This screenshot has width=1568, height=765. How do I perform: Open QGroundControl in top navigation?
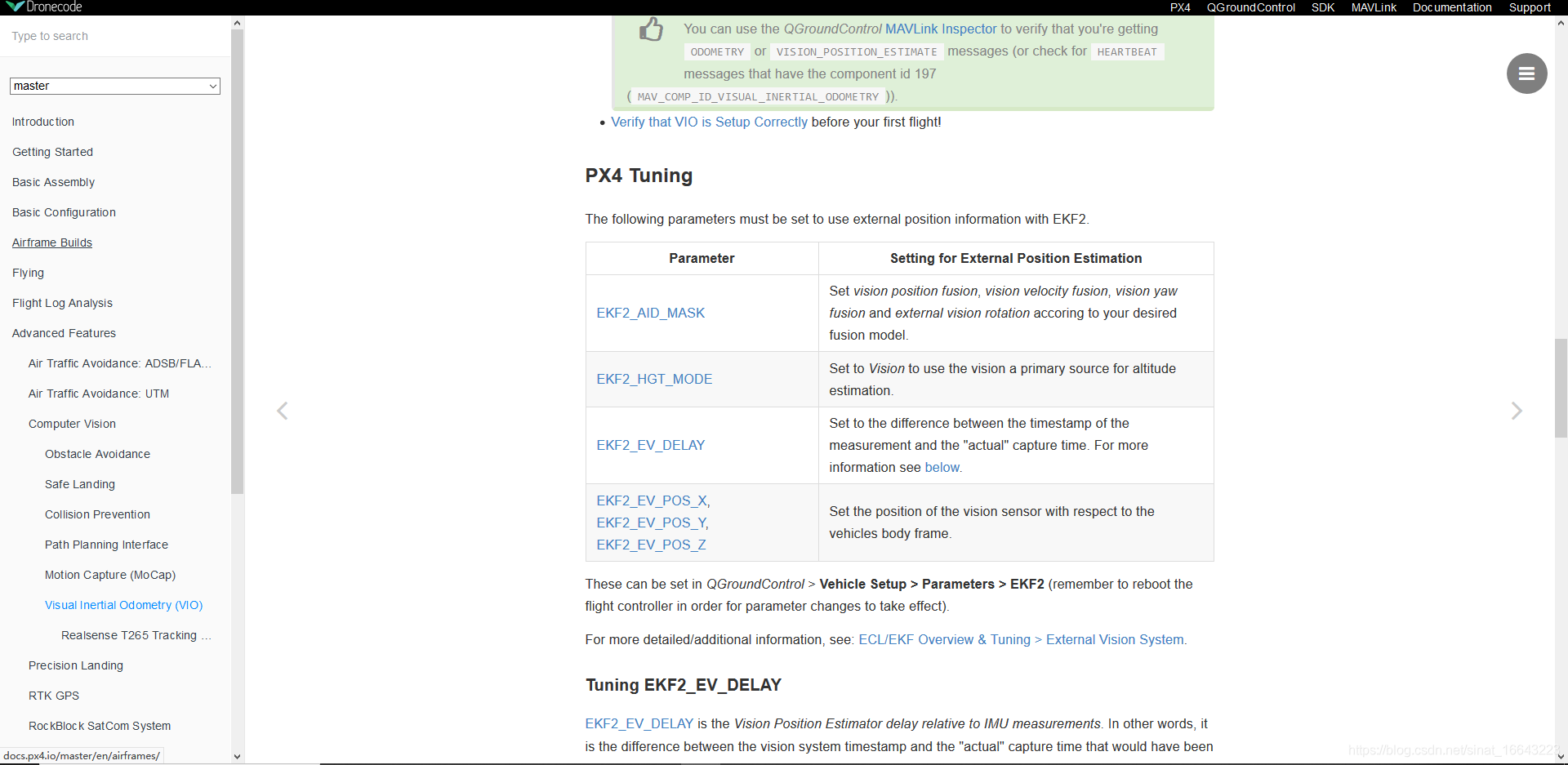pos(1251,7)
